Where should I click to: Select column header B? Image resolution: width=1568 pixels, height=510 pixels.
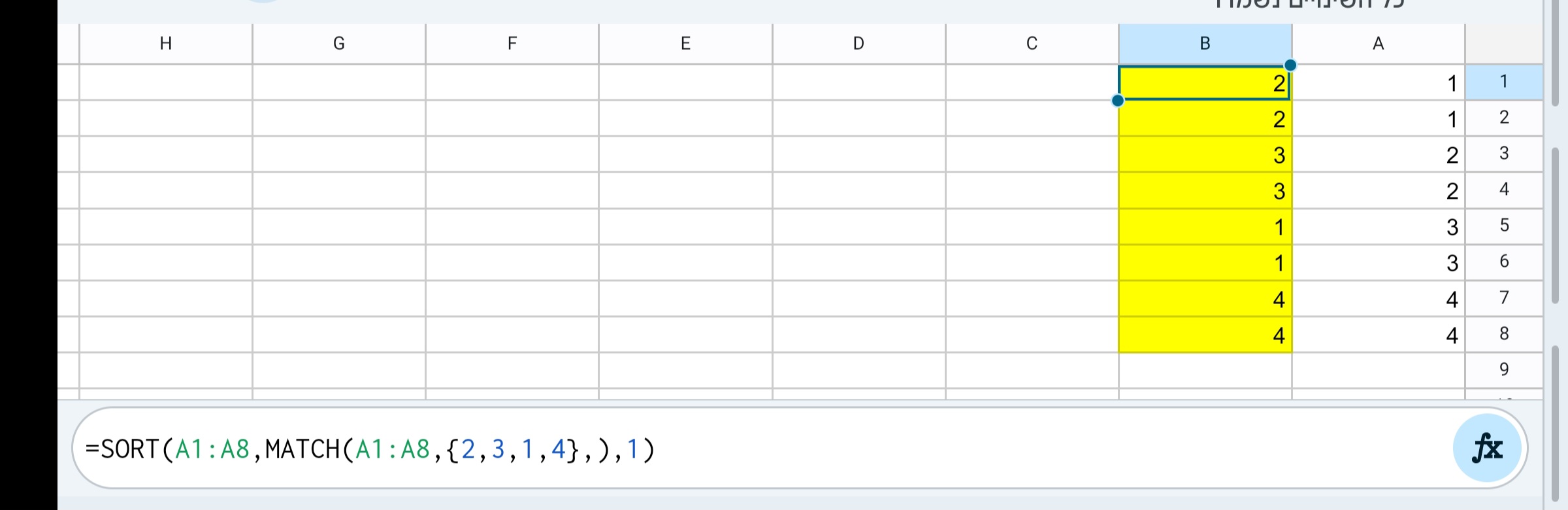pos(1204,44)
